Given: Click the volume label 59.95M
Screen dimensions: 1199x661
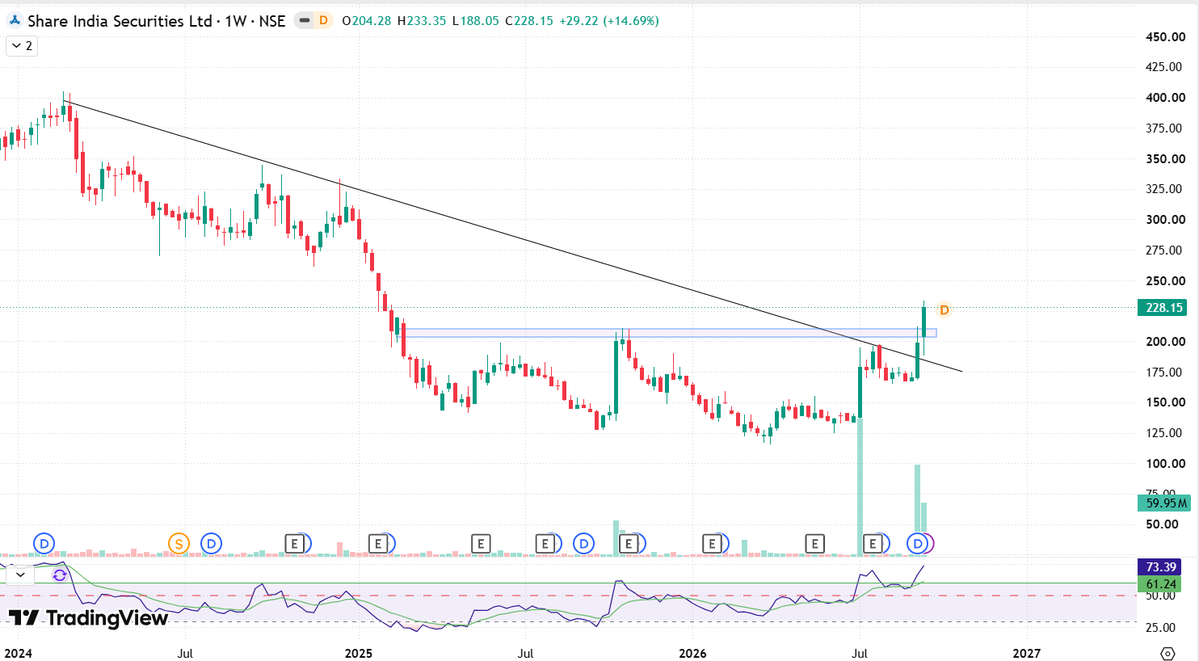Looking at the screenshot, I should click(x=1162, y=503).
